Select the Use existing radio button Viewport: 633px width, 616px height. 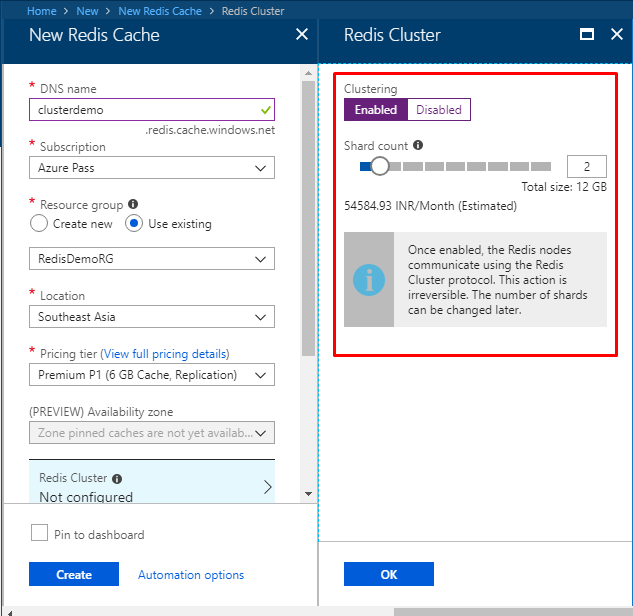(134, 223)
